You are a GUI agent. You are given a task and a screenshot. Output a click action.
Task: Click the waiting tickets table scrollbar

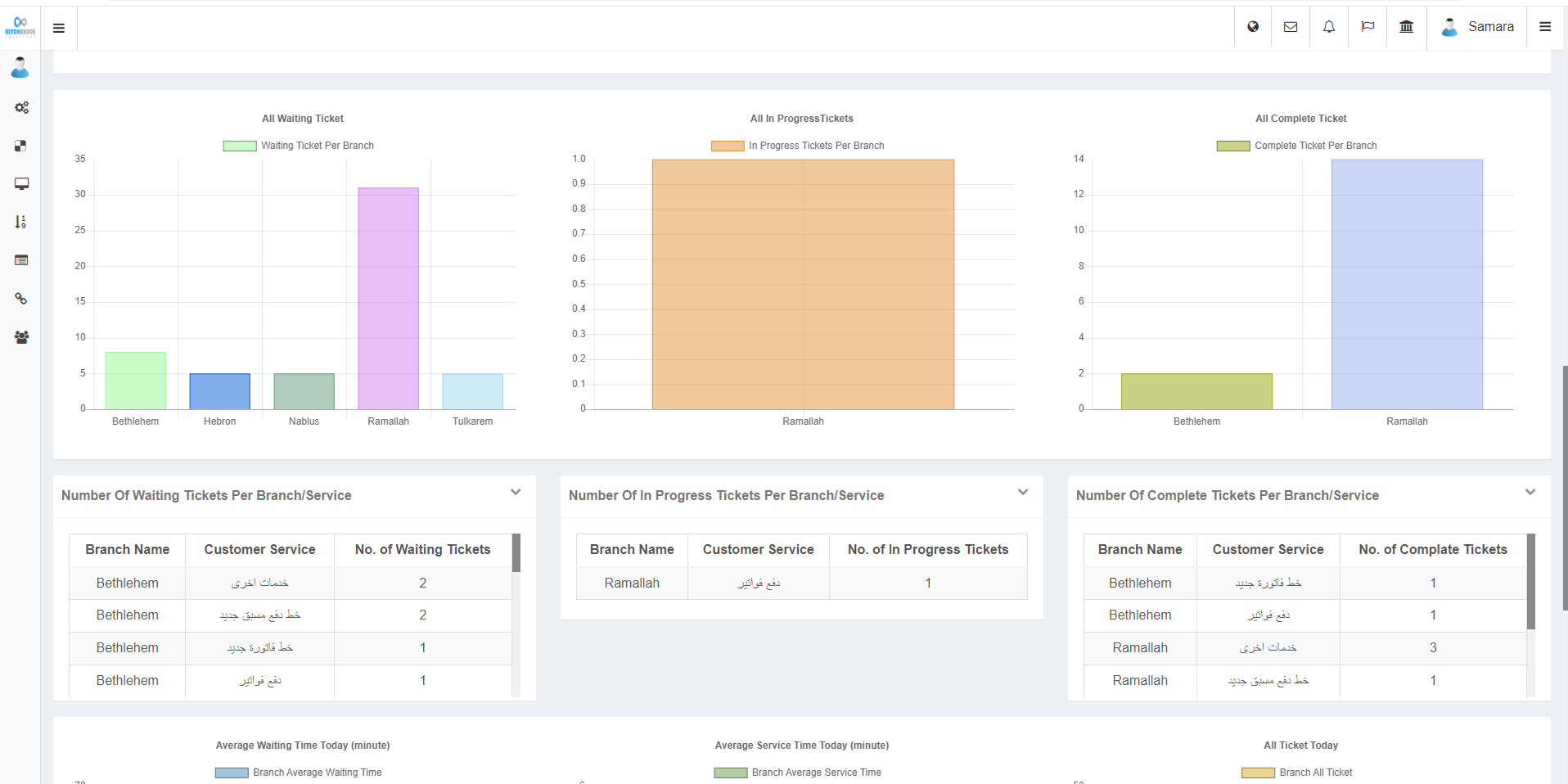point(516,552)
